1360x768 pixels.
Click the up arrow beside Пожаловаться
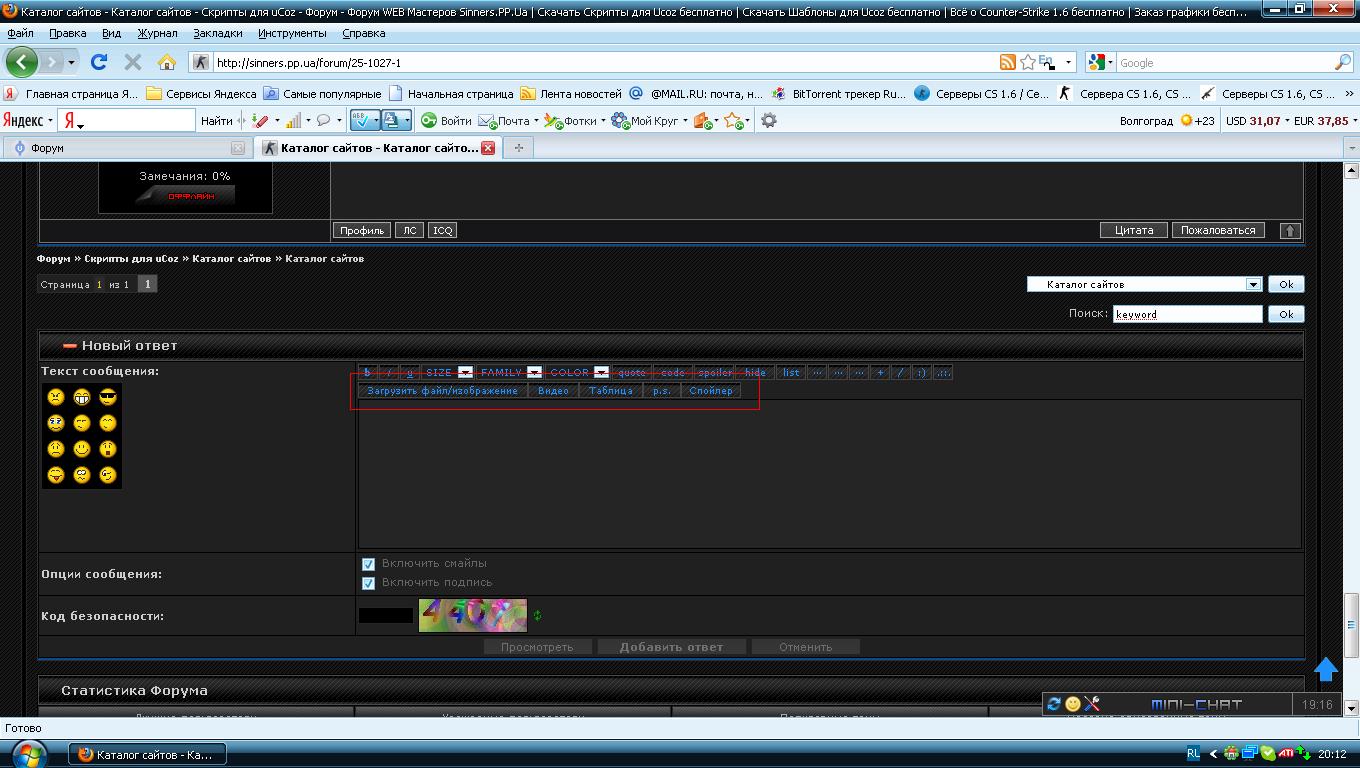coord(1290,230)
